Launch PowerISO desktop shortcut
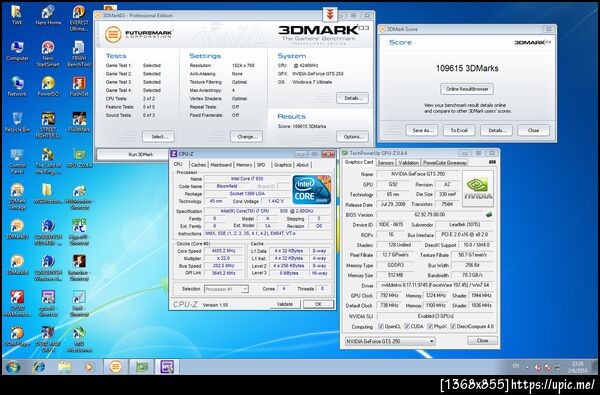 point(48,86)
